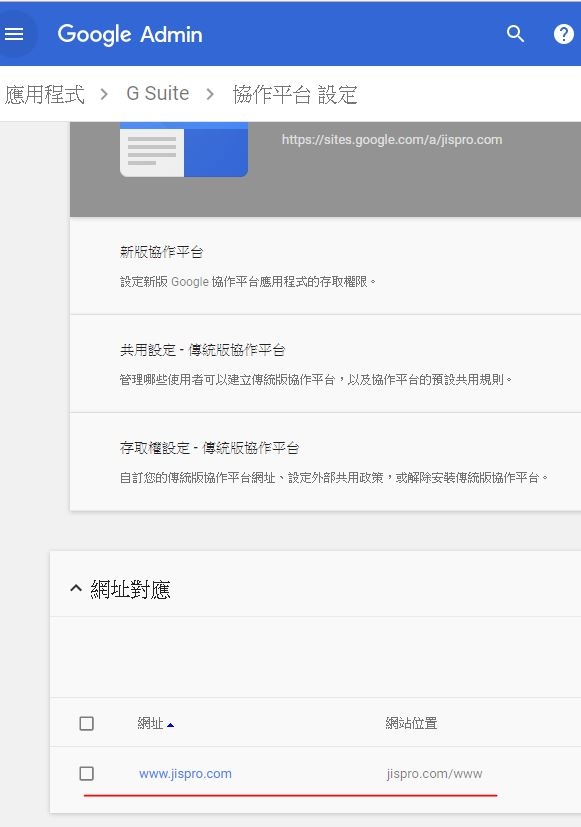Tick the www.jispro.com row checkbox
581x827 pixels.
[86, 773]
